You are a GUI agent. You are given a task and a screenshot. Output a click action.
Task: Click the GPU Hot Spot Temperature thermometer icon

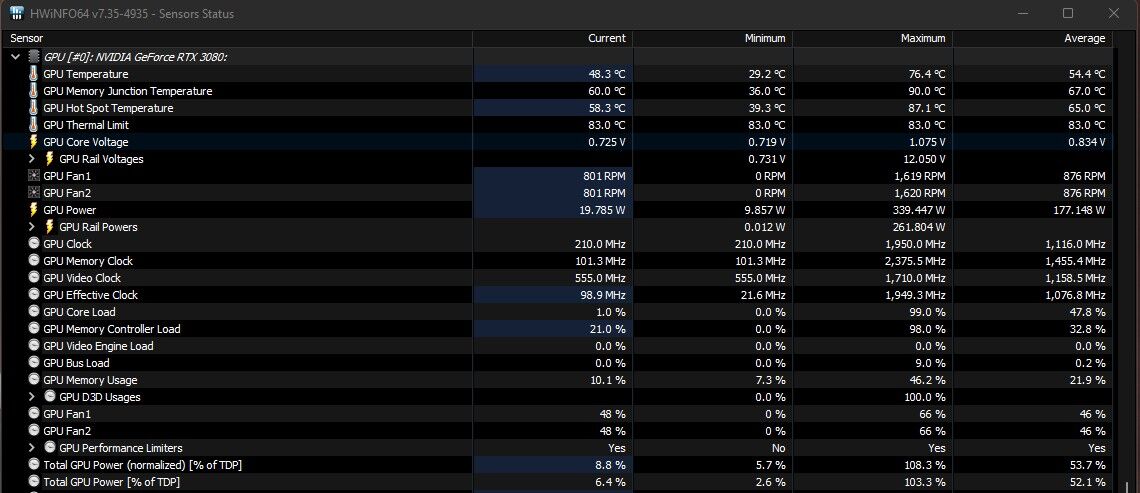coord(33,108)
